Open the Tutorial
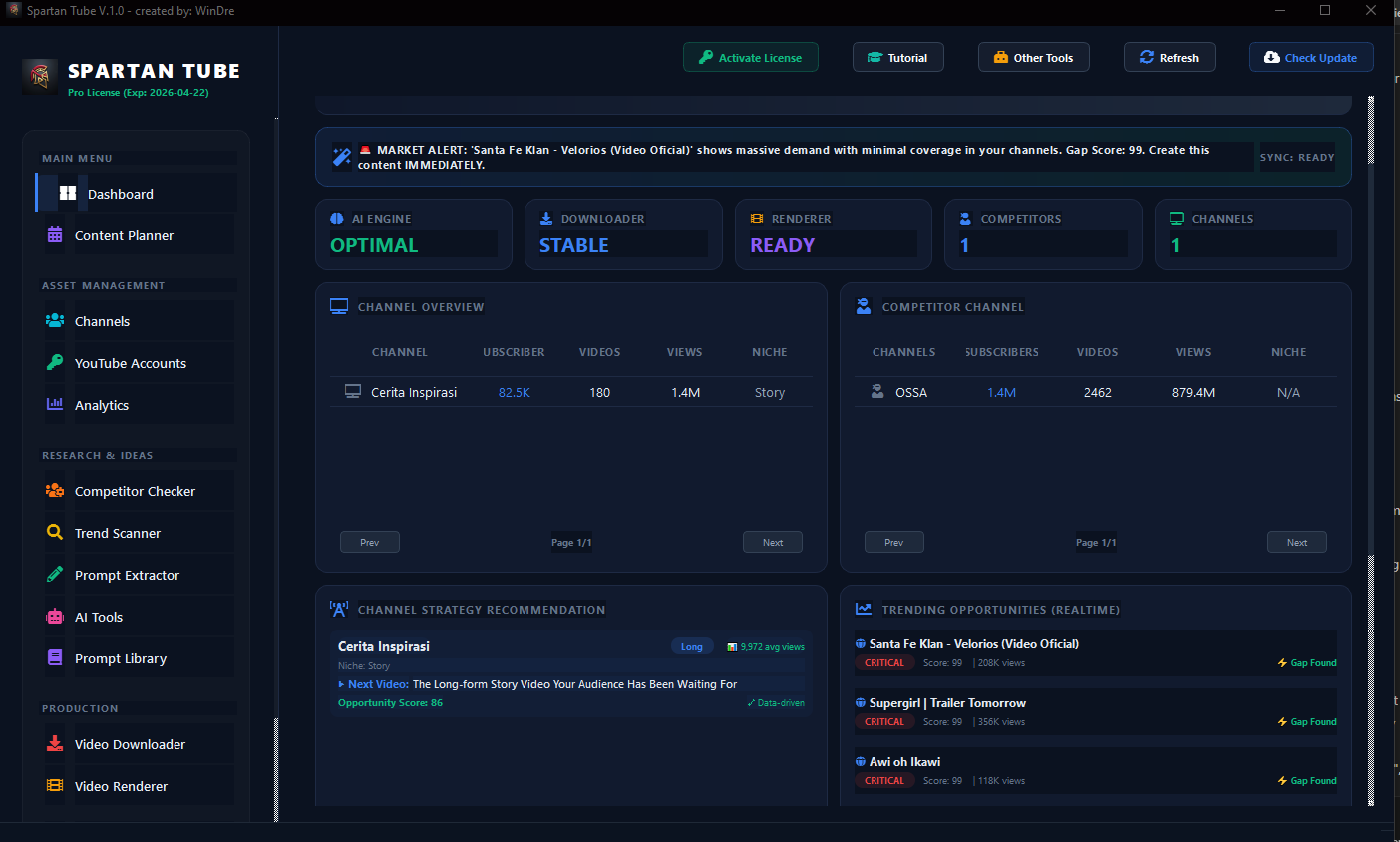 (x=897, y=57)
